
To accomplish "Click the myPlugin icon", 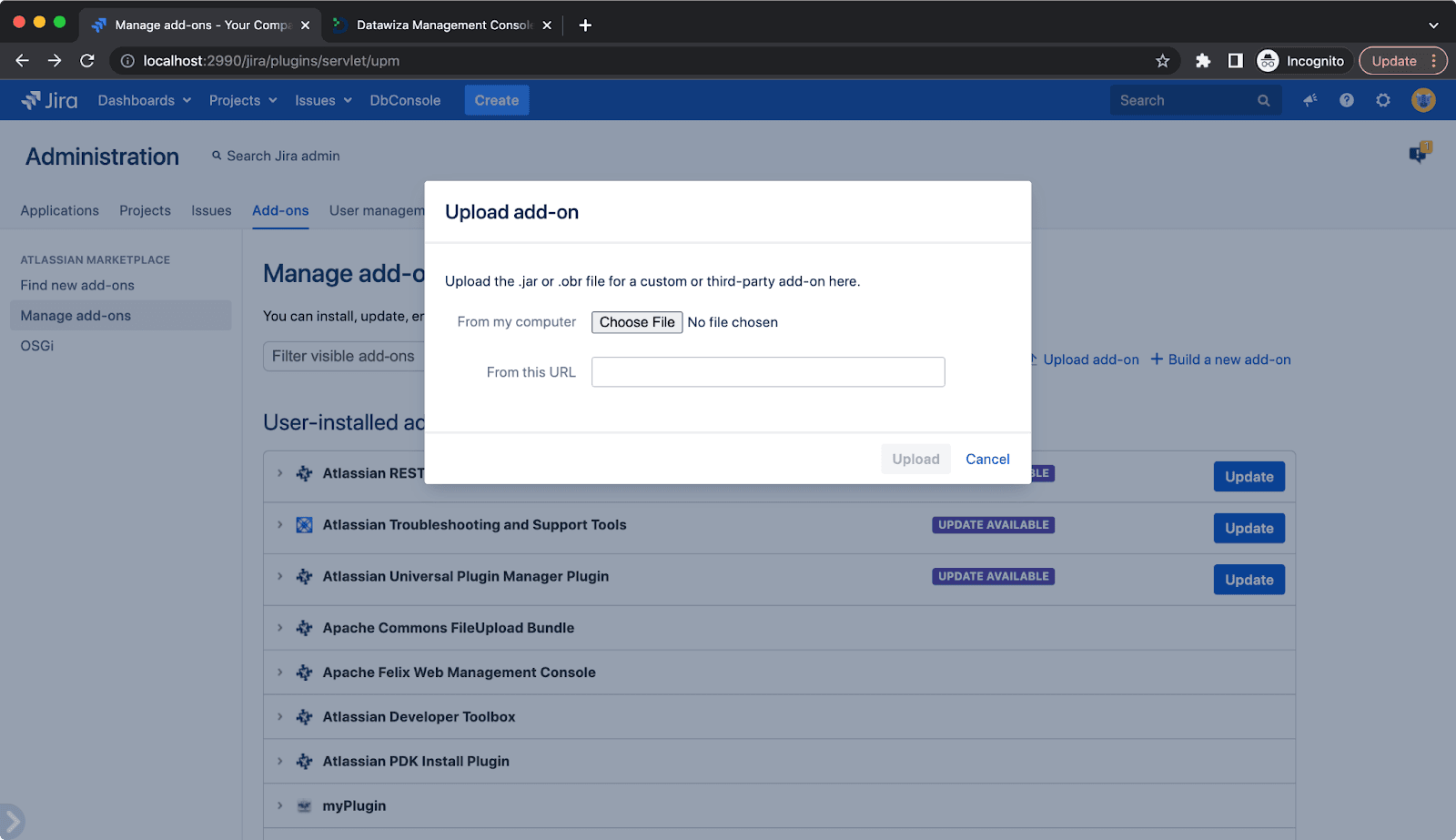I will point(305,806).
